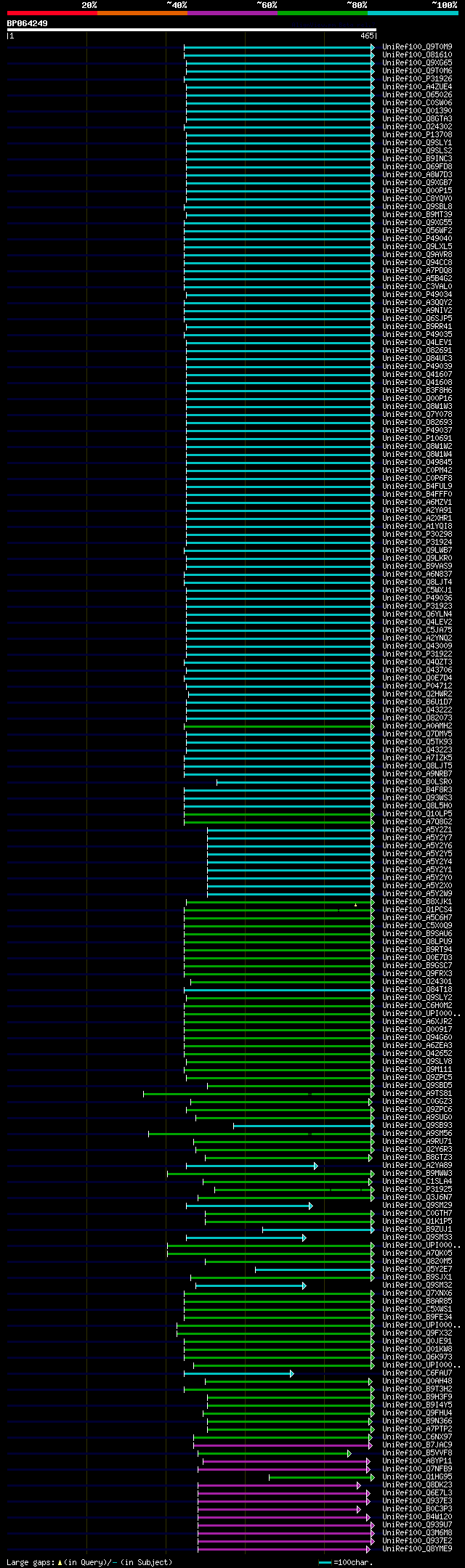Screen dimensions: 465x1568
Task: Select the label UniRef100_Q1HG95
Action: (x=417, y=1476)
